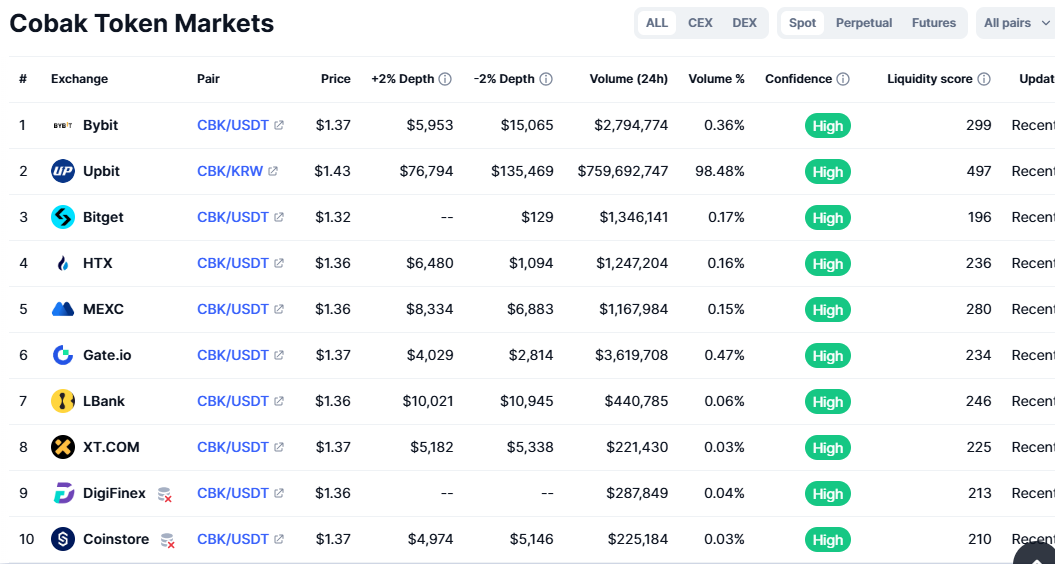This screenshot has height=564, width=1055.
Task: Click the Cobak Token Markets heading
Action: (141, 24)
